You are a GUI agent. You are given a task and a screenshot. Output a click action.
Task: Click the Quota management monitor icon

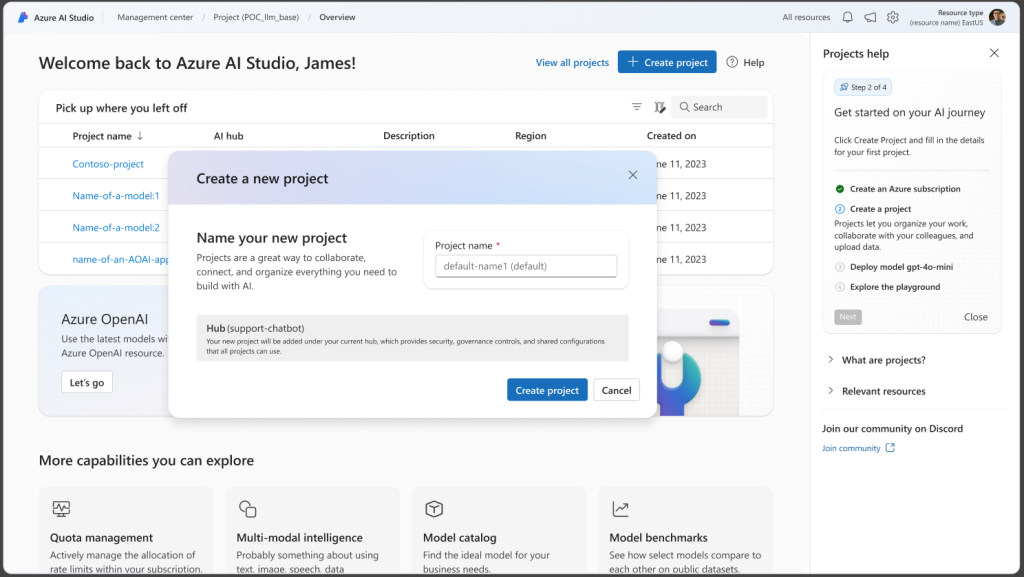click(x=61, y=508)
